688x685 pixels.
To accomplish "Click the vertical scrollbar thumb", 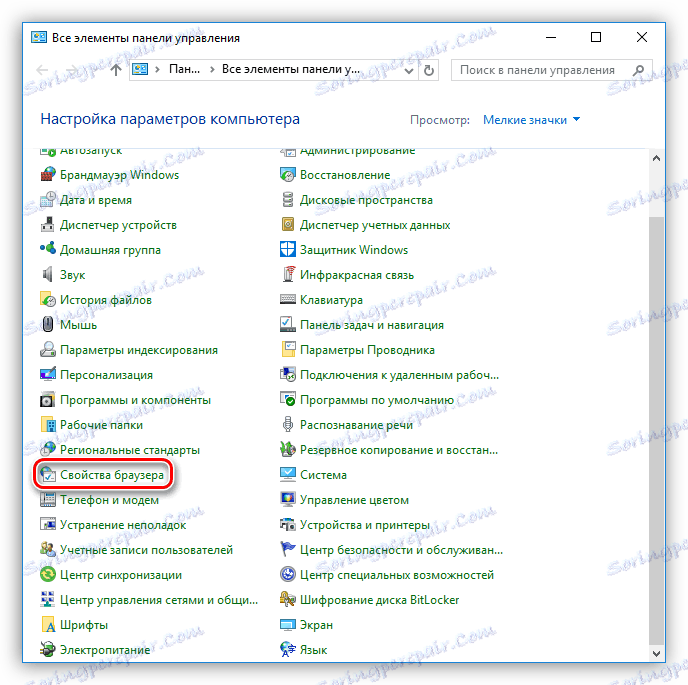I will pyautogui.click(x=656, y=430).
